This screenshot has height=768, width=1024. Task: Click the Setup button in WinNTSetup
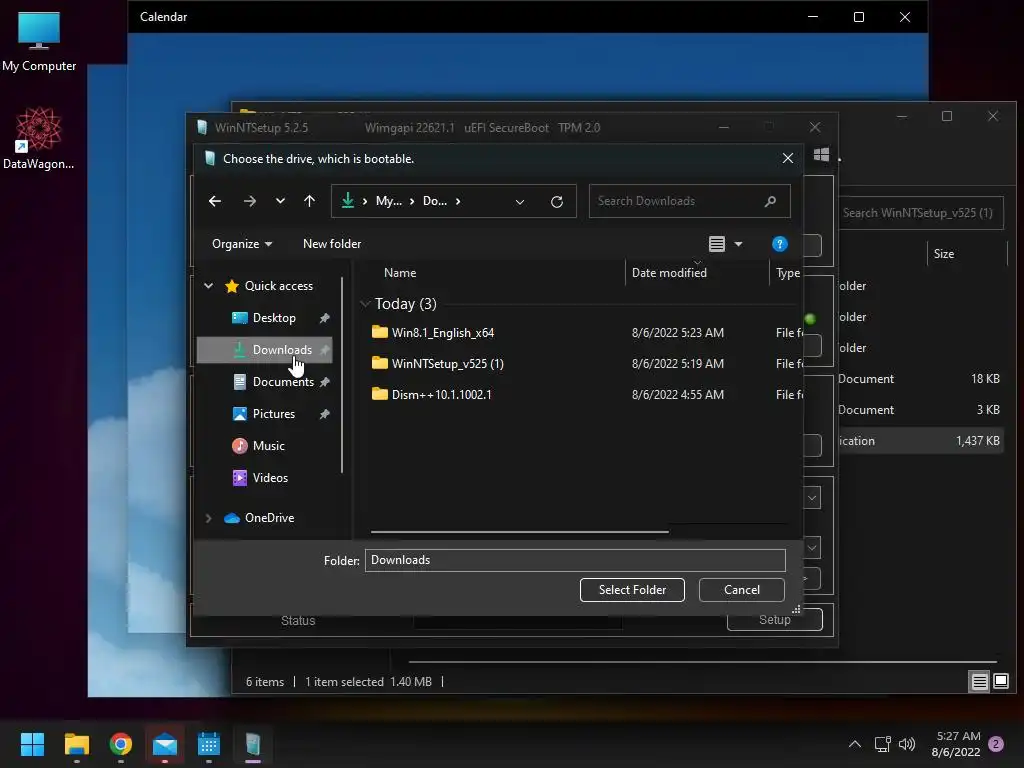point(775,620)
